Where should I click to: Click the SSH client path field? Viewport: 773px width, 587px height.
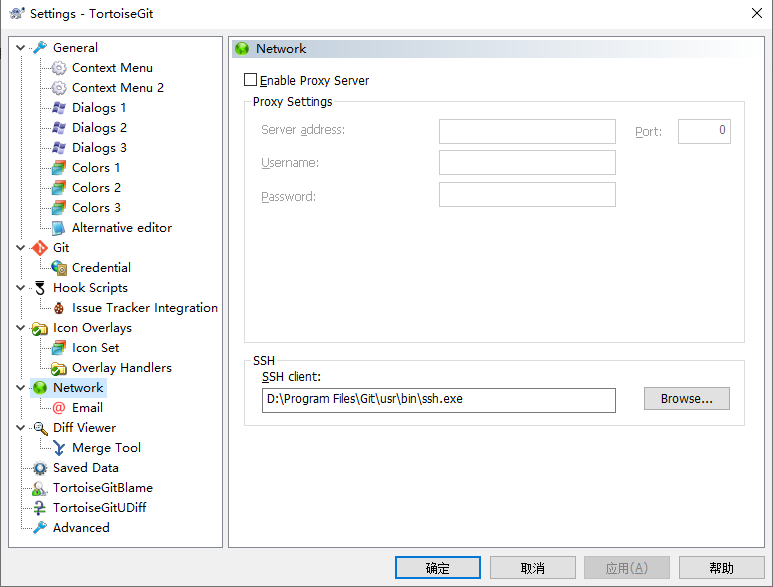coord(439,400)
